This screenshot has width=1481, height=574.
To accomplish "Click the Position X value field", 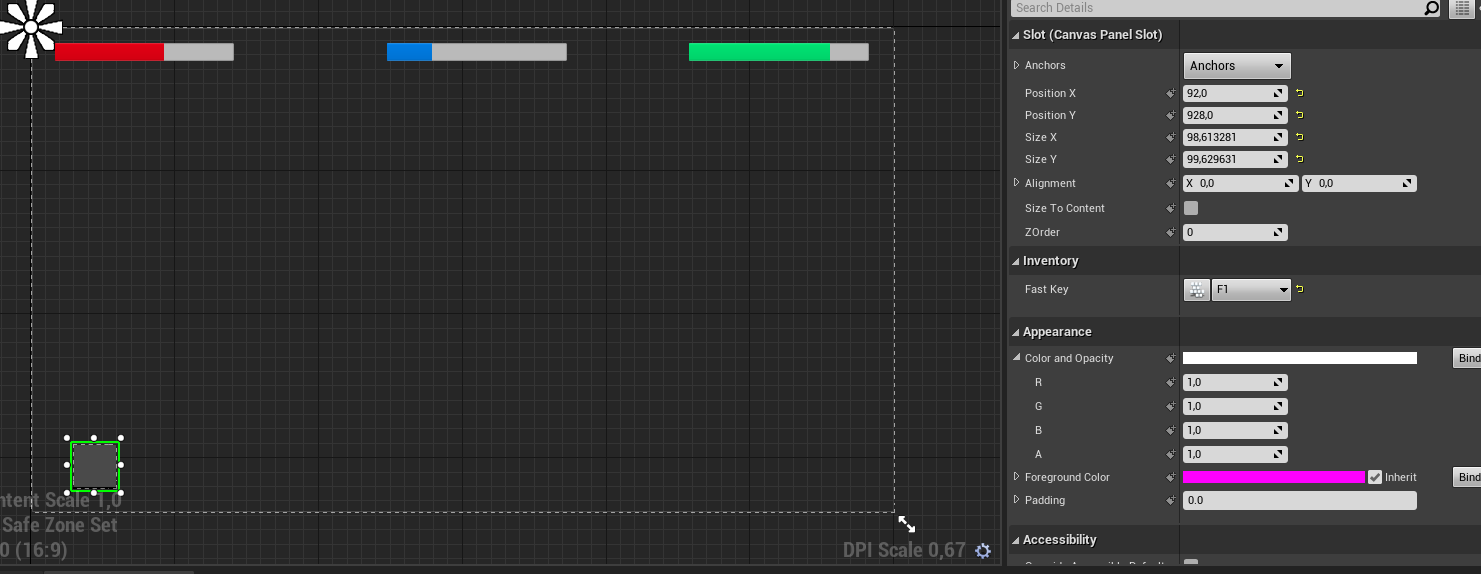I will 1235,93.
